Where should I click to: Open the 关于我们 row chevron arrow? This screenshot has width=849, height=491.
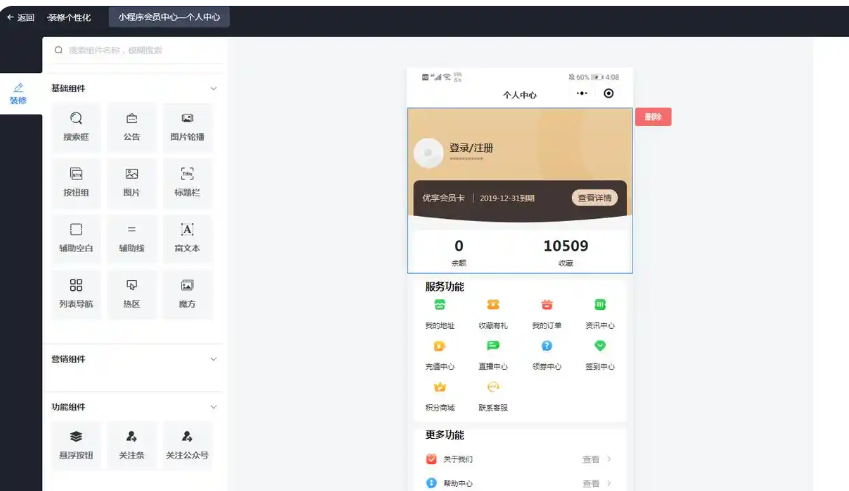[x=609, y=459]
